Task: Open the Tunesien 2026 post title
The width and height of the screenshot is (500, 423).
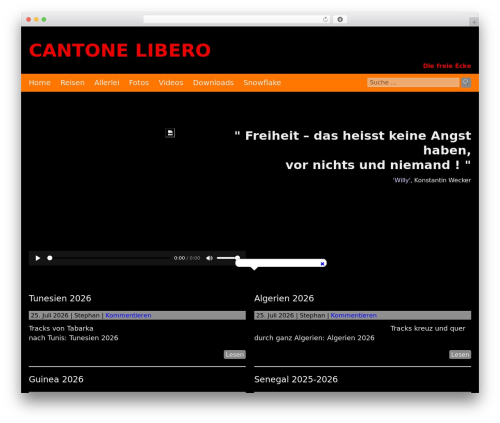Action: click(60, 298)
